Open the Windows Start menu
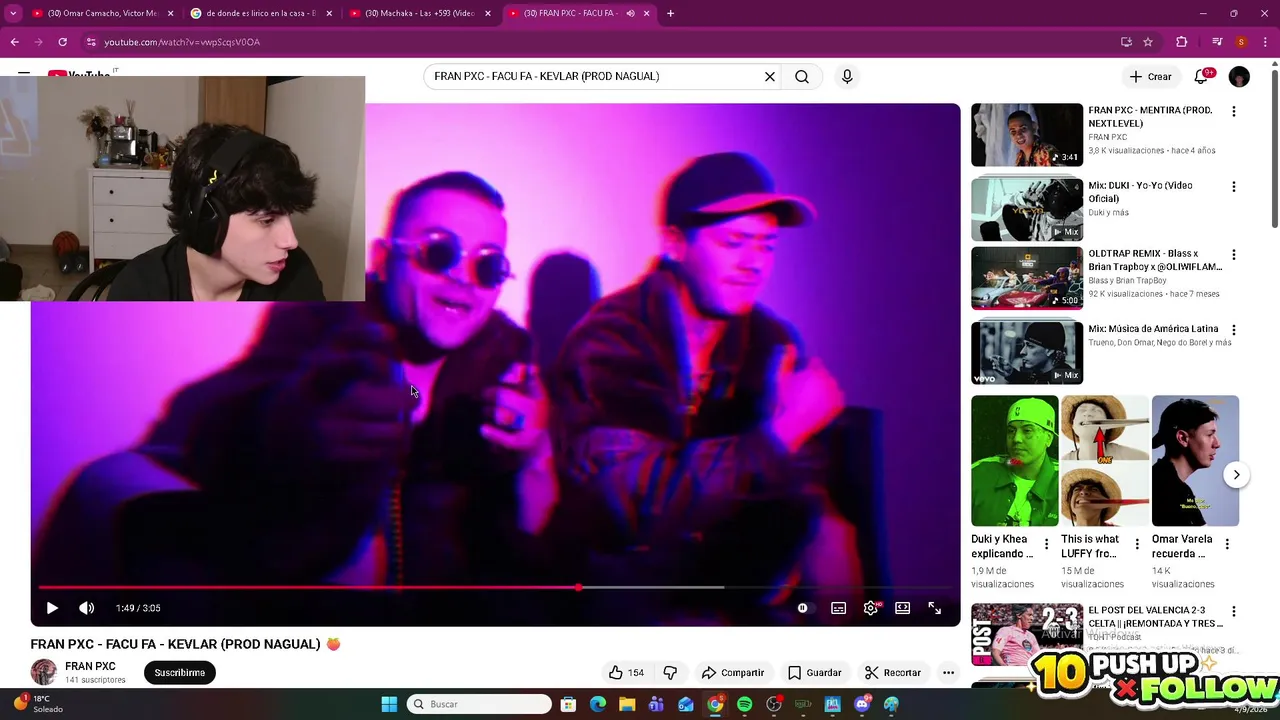Screen dimensions: 1280x720 [x=389, y=704]
